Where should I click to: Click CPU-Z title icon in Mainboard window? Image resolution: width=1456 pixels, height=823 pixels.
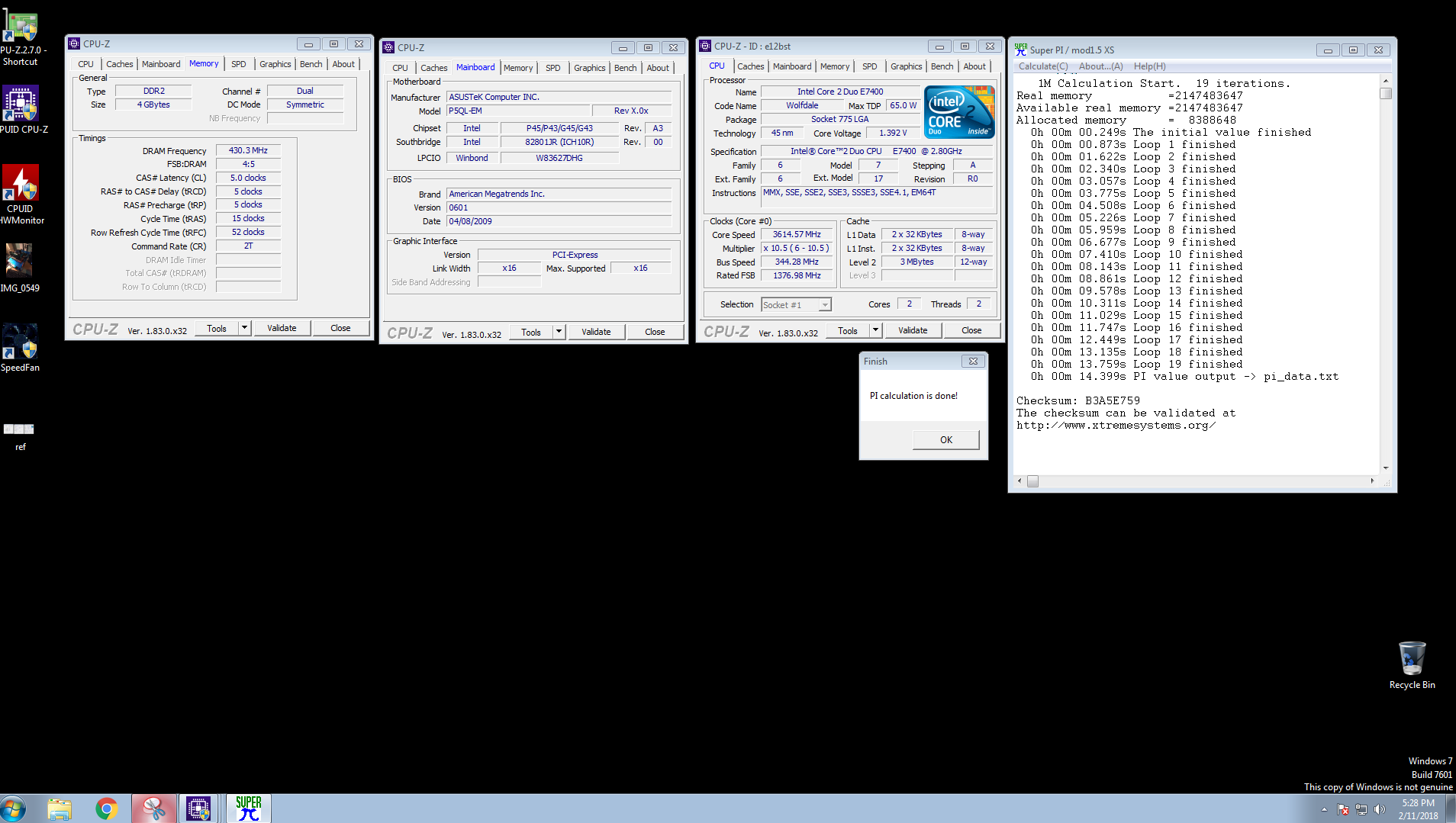pos(388,47)
